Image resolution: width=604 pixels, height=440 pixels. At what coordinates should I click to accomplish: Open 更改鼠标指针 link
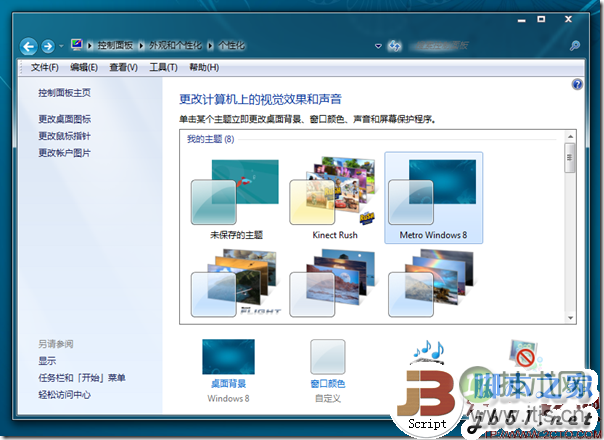point(64,136)
